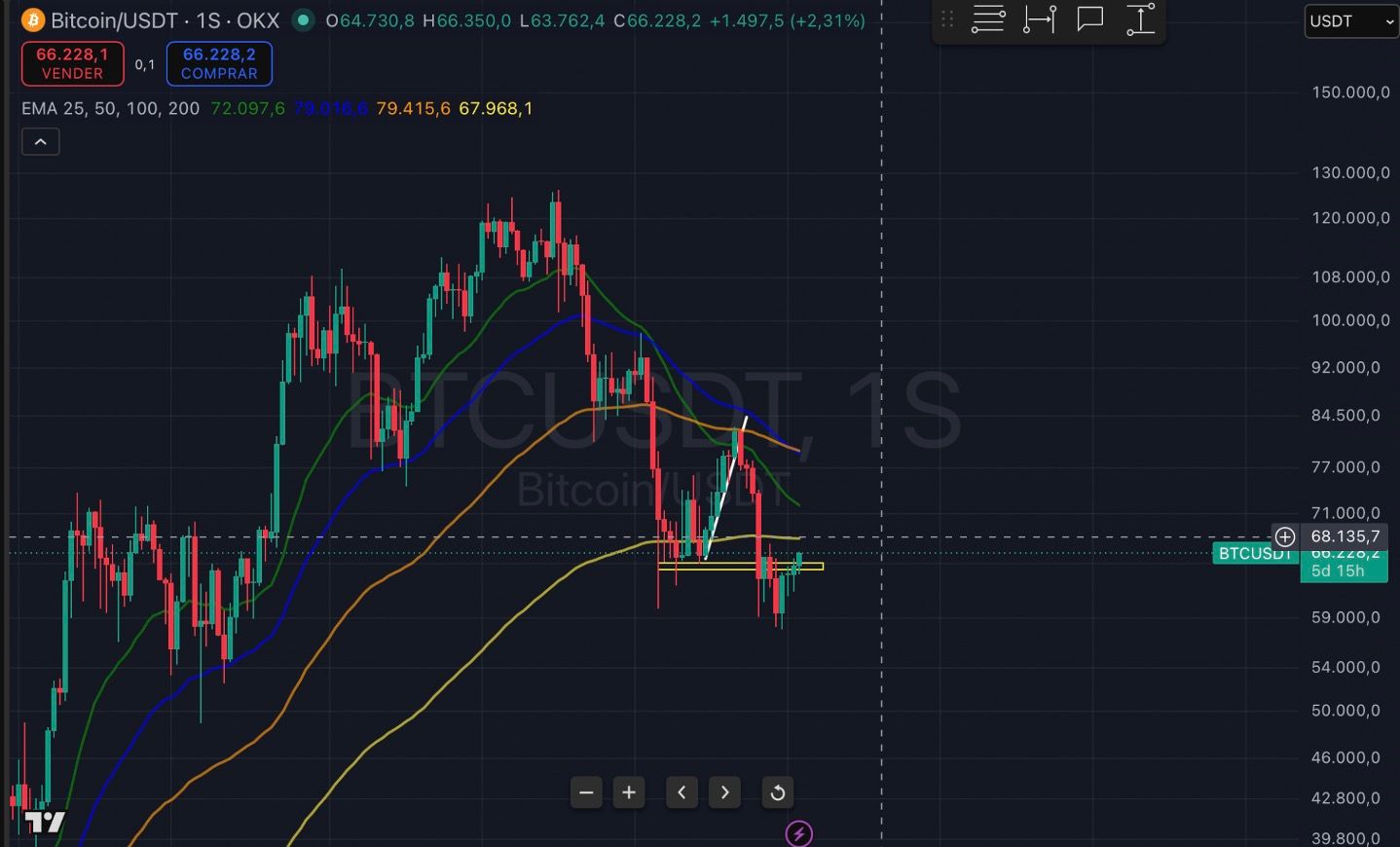Click the orange EMA value 79.415,6
Screen dimensions: 1400x847
pyautogui.click(x=413, y=108)
